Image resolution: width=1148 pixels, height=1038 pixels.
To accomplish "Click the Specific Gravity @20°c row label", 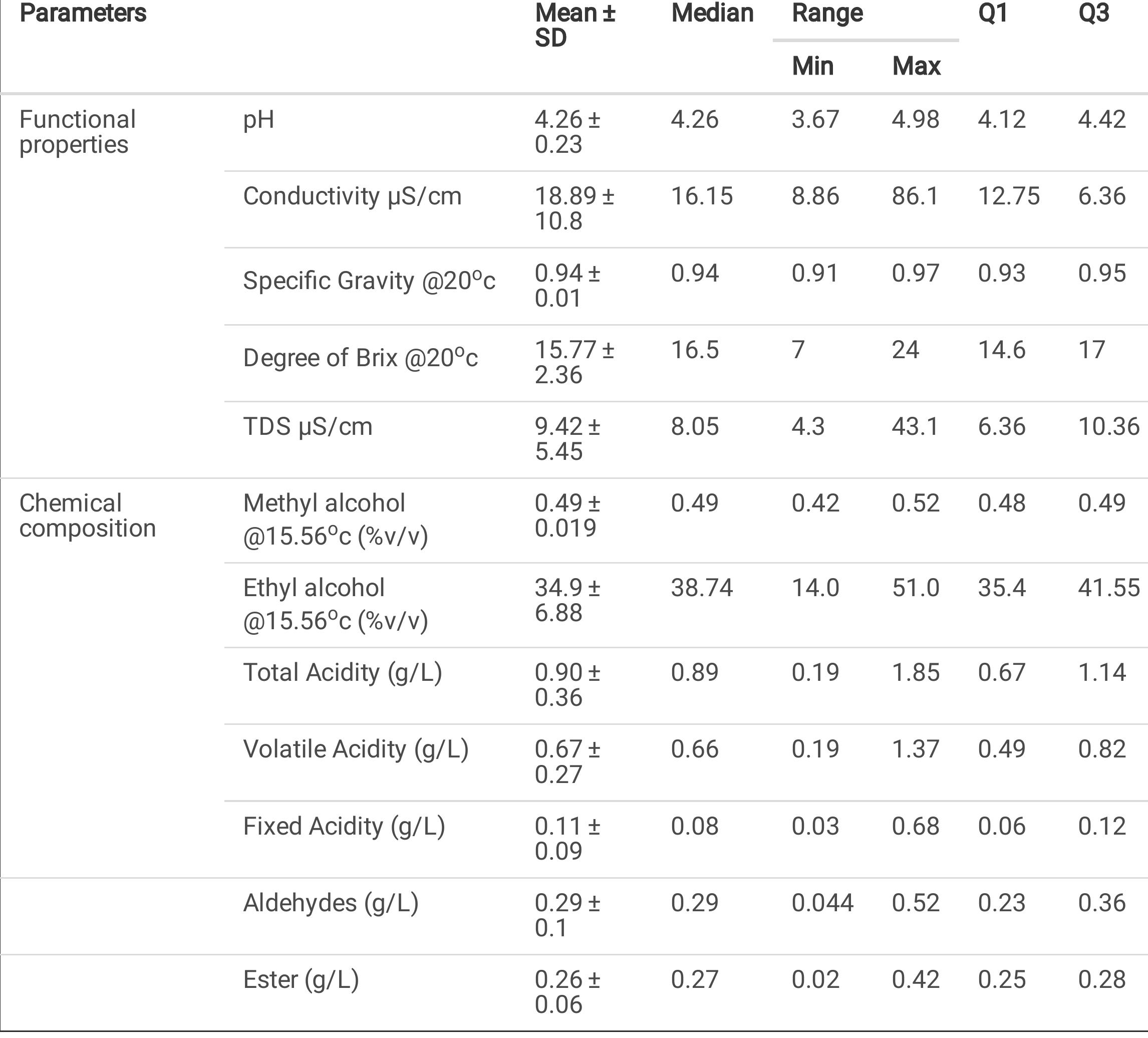I will click(x=369, y=281).
